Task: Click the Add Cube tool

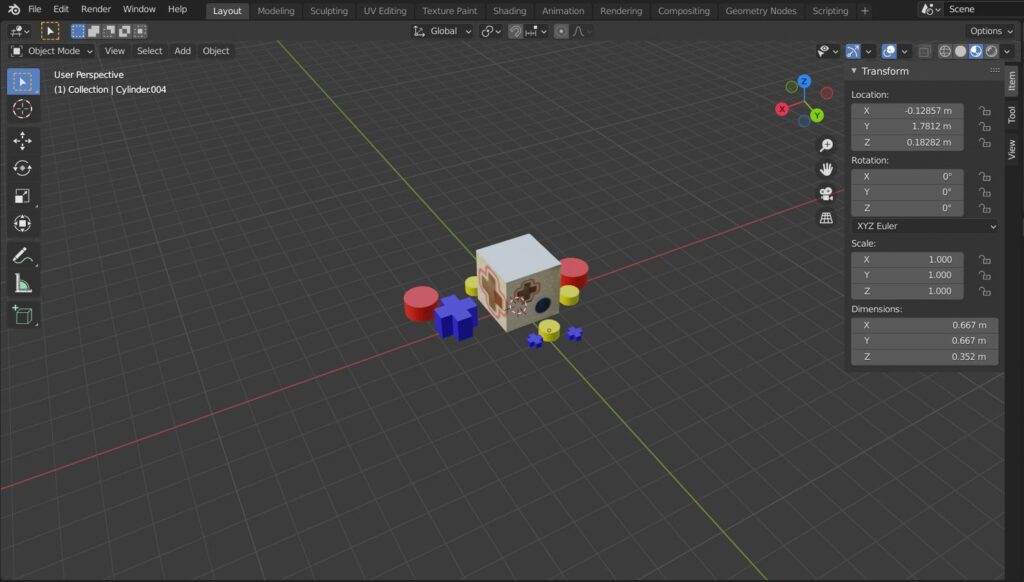Action: (23, 316)
